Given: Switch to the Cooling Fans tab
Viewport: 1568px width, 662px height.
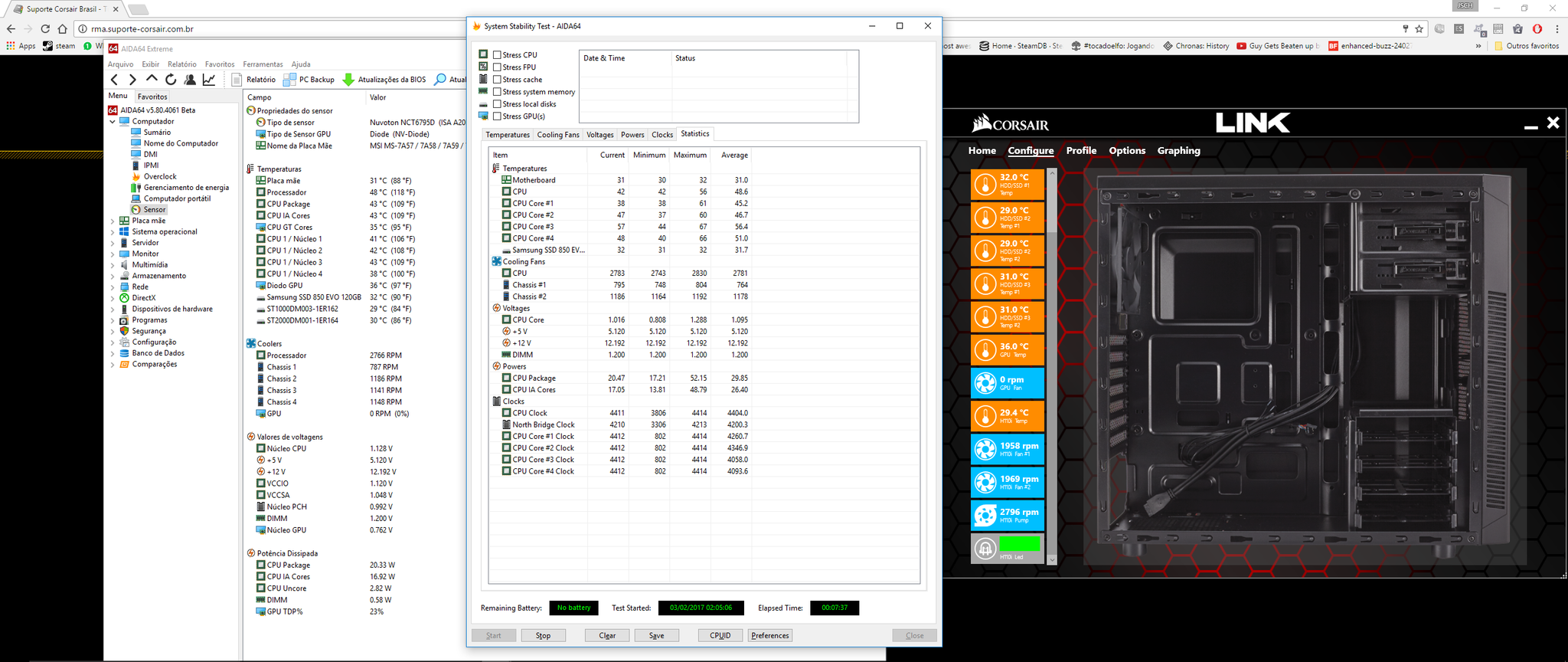Looking at the screenshot, I should 558,135.
